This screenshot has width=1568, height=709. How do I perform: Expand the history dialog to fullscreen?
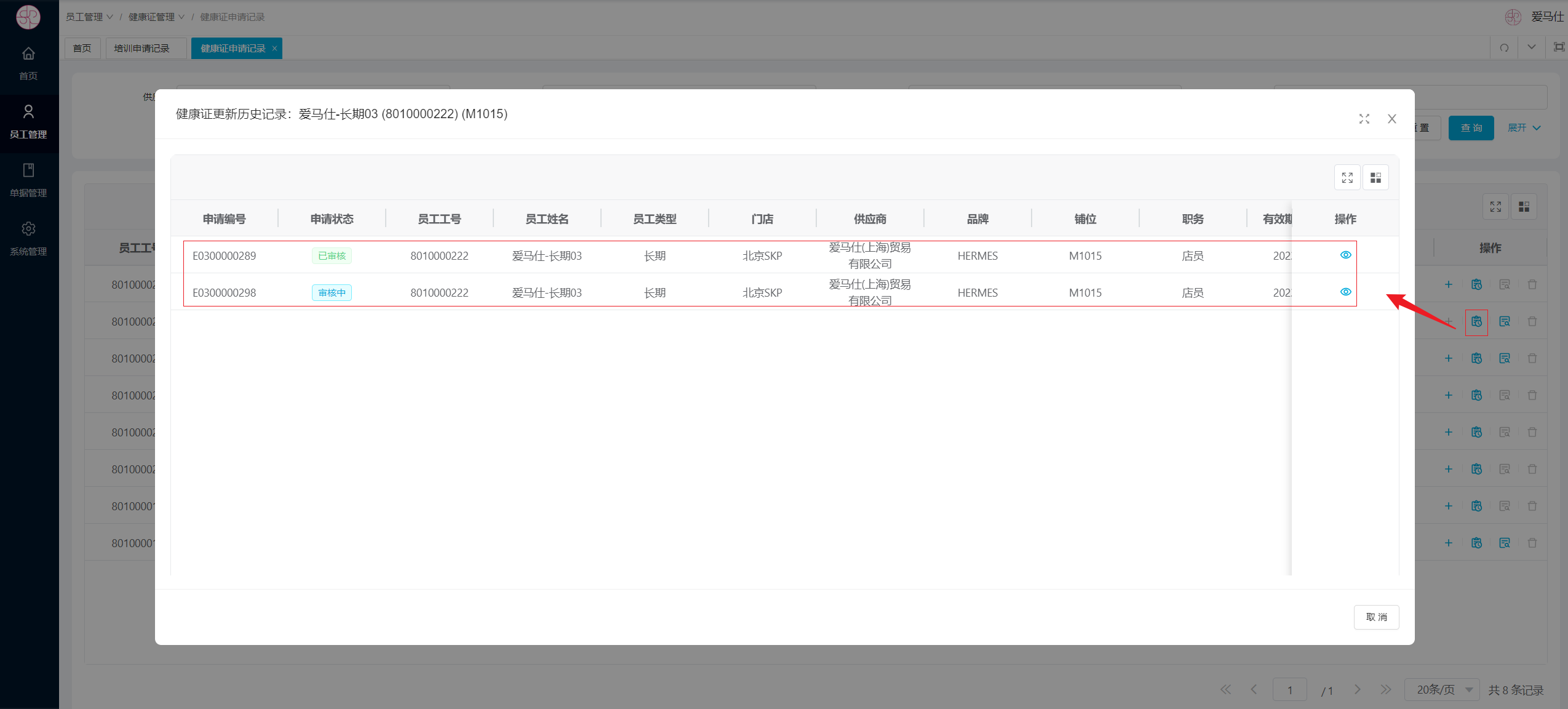point(1364,119)
